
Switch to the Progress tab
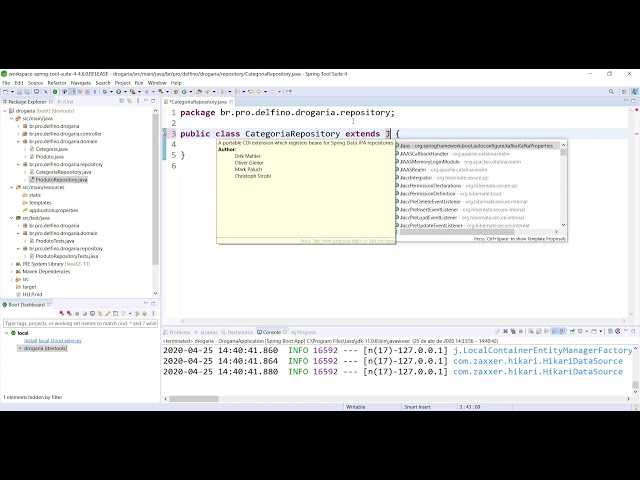[303, 332]
